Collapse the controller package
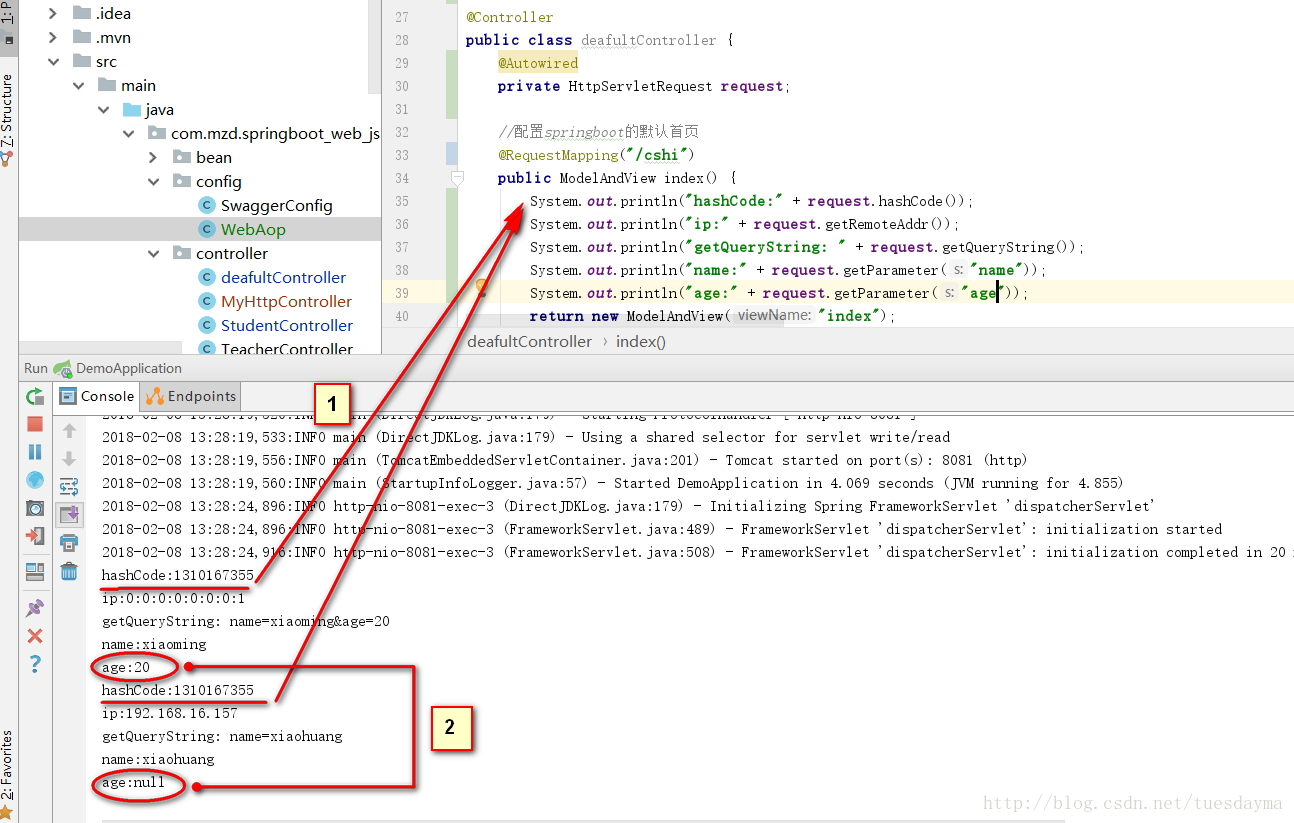 153,253
